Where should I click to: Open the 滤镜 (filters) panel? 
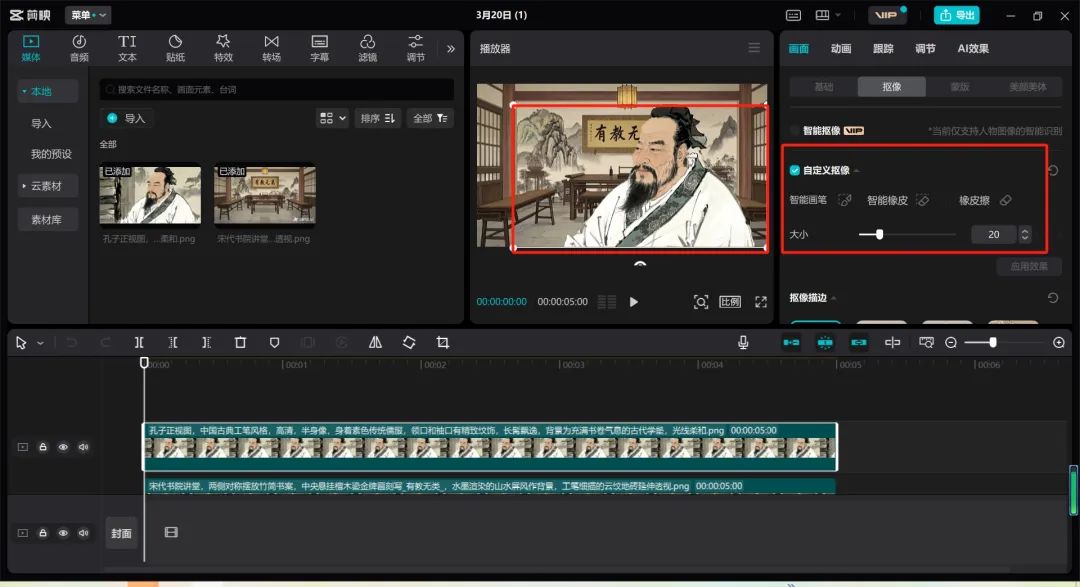coord(367,48)
